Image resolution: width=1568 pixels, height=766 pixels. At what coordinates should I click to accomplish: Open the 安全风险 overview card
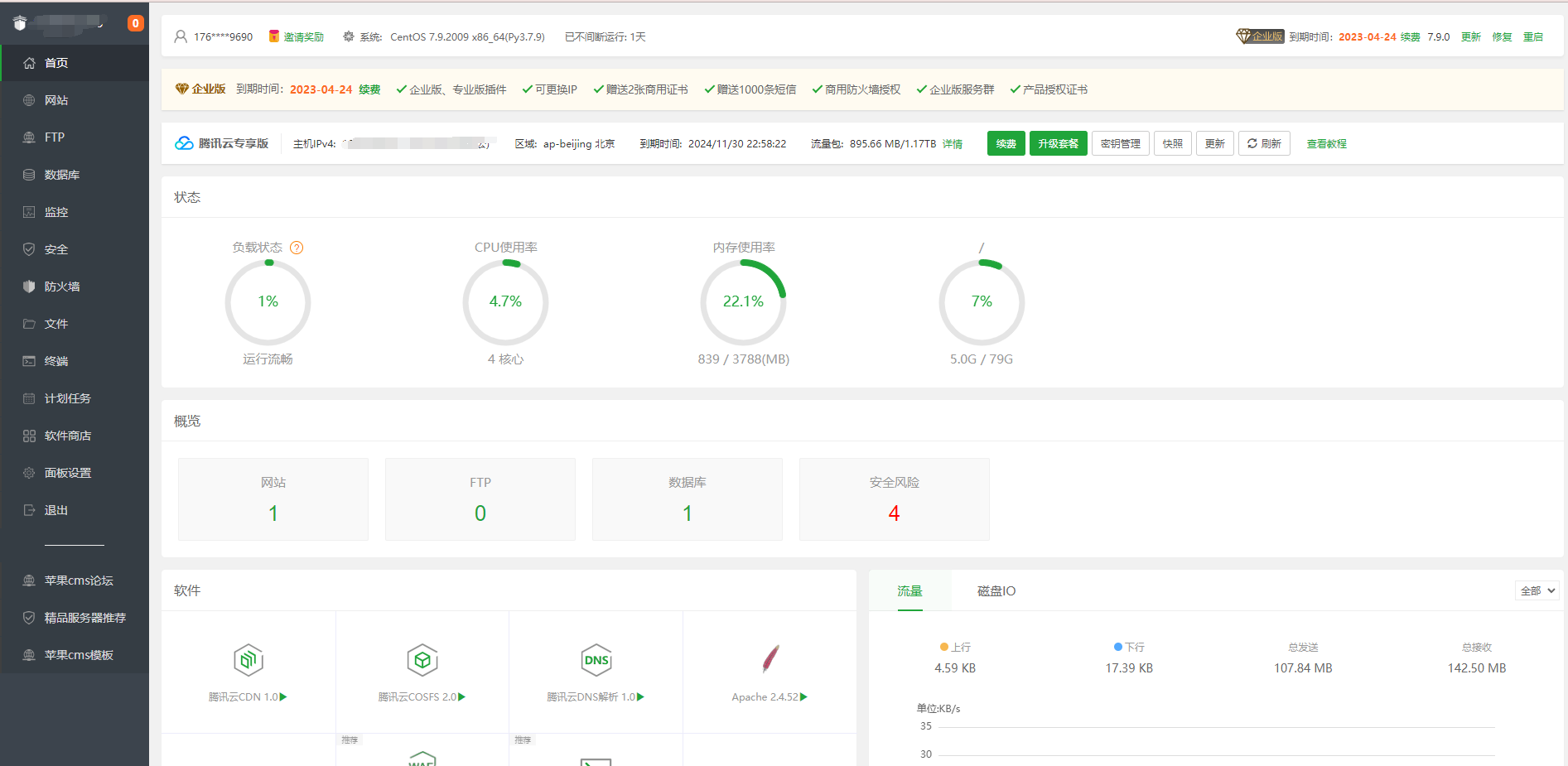tap(894, 499)
